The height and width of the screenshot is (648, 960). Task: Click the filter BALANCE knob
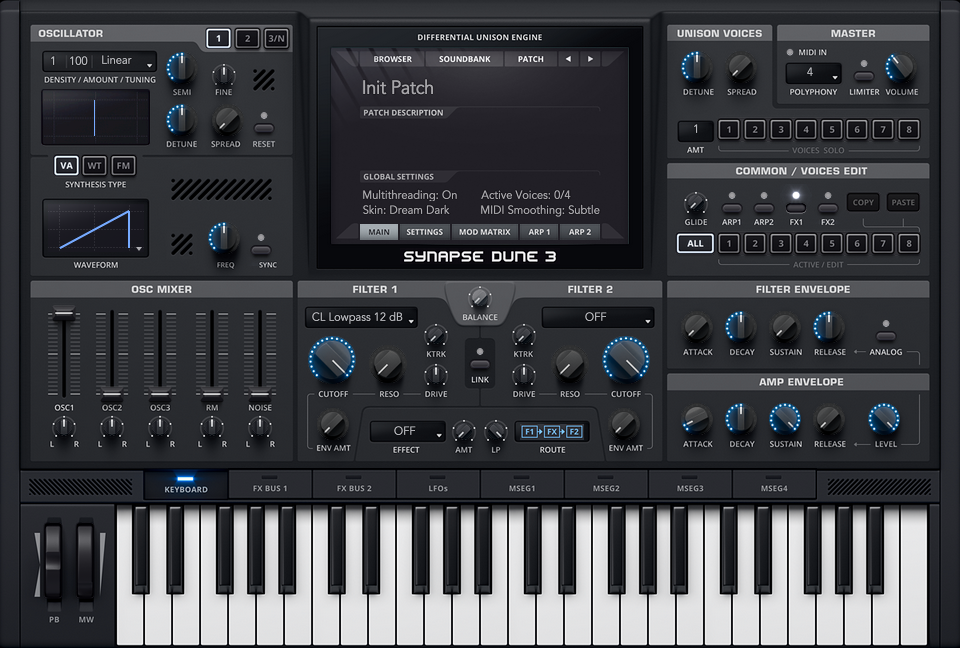coord(479,298)
